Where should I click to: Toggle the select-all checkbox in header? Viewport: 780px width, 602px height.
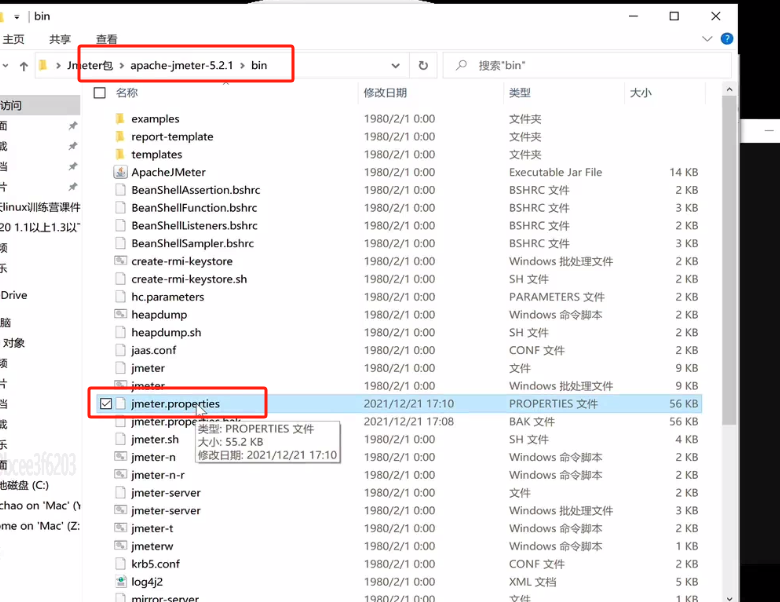99,93
